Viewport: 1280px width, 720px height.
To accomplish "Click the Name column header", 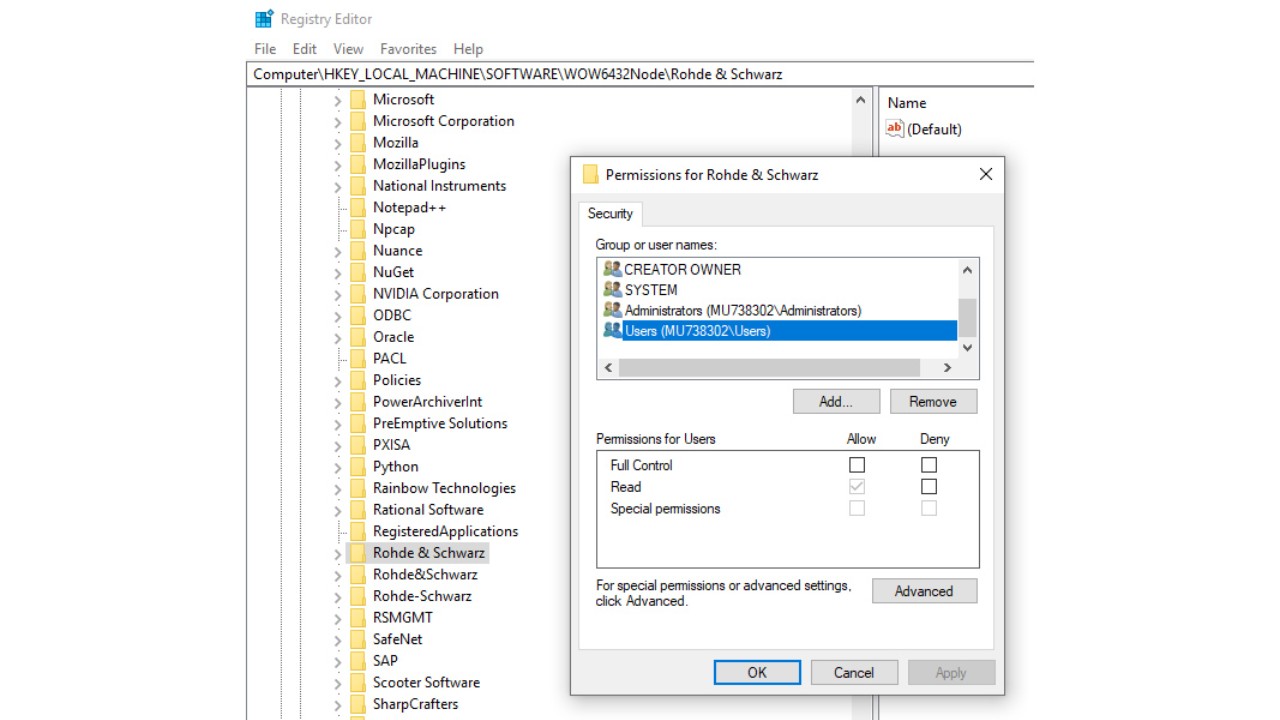I will [x=907, y=103].
